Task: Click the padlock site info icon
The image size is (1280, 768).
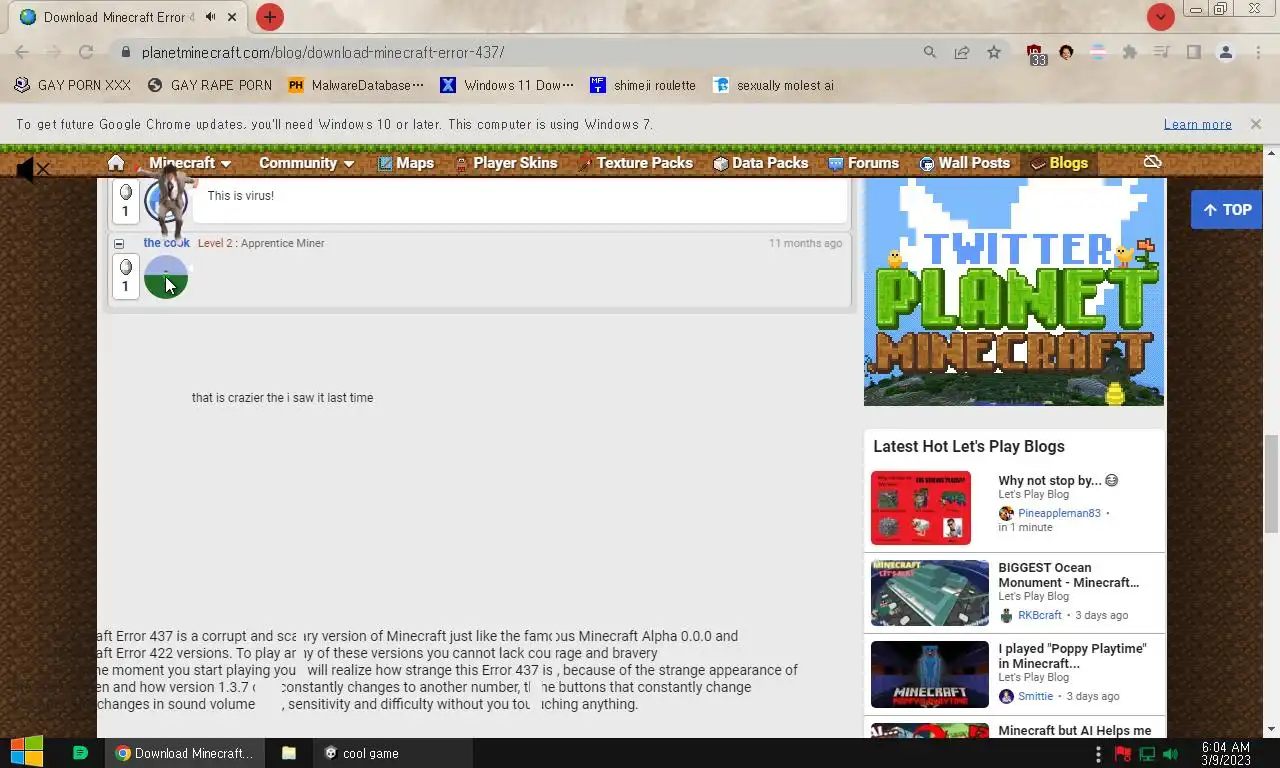Action: pos(125,52)
